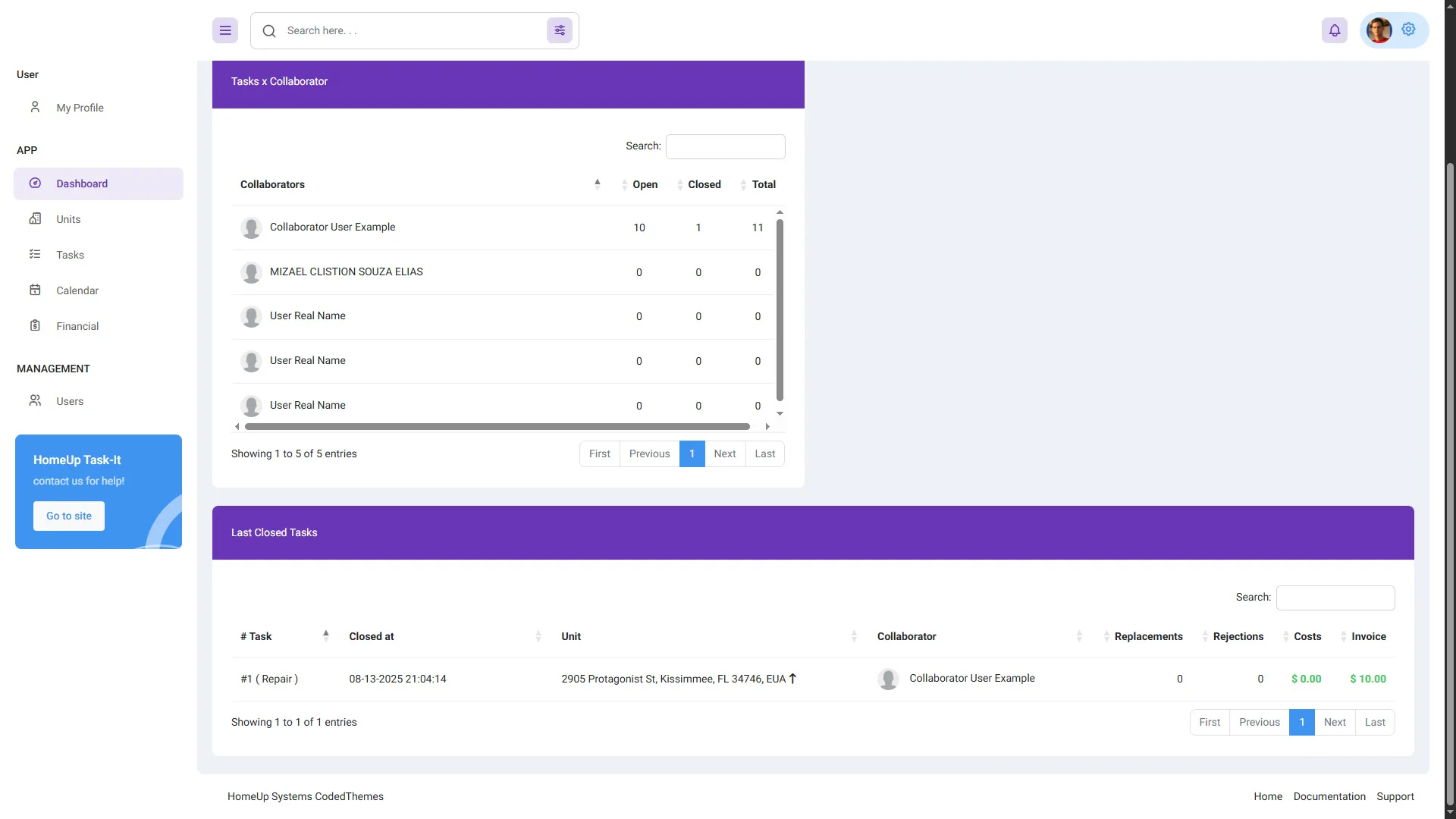The image size is (1456, 819).
Task: Sort by Open column
Action: [x=640, y=184]
